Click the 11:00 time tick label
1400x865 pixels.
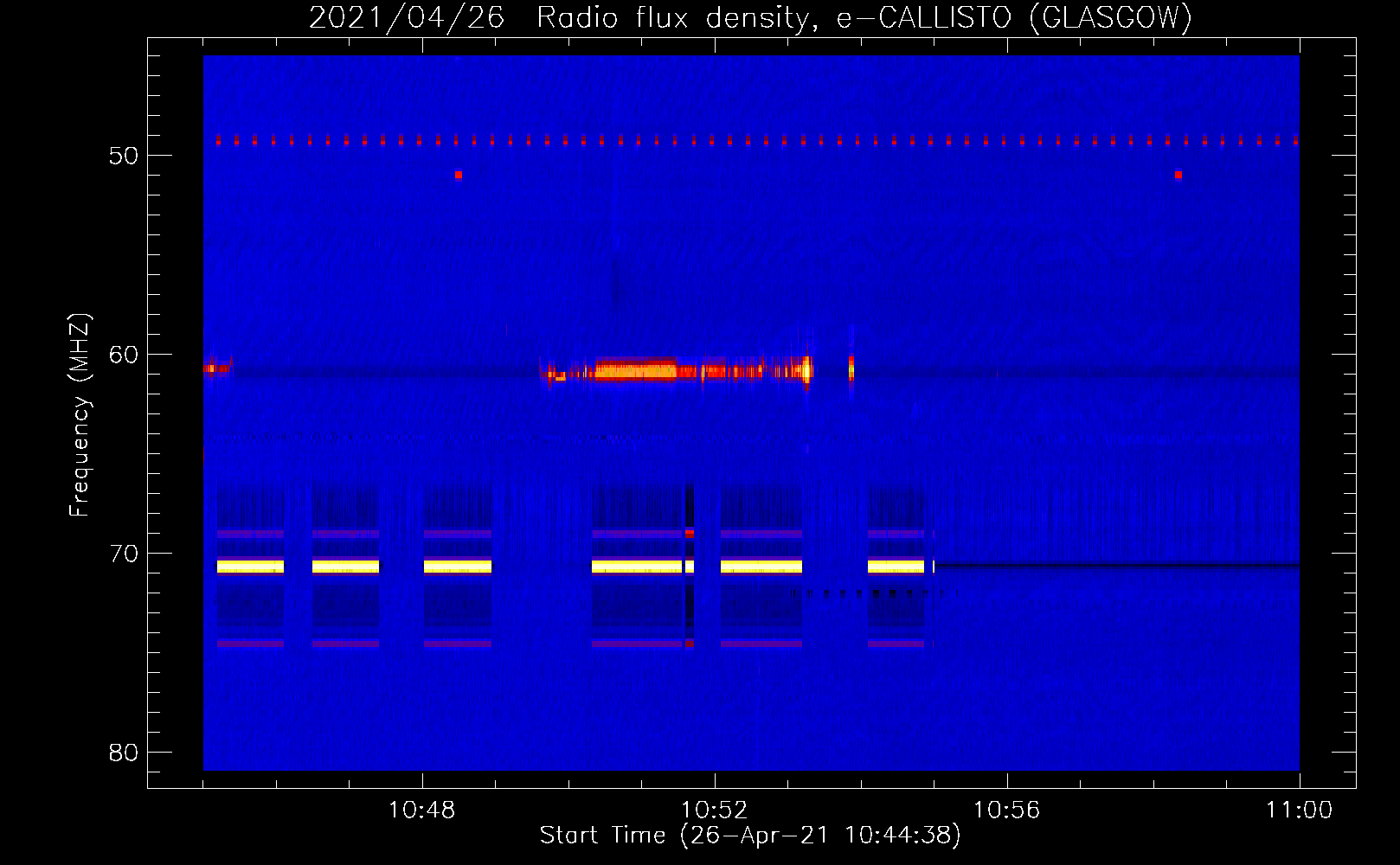[x=1299, y=810]
